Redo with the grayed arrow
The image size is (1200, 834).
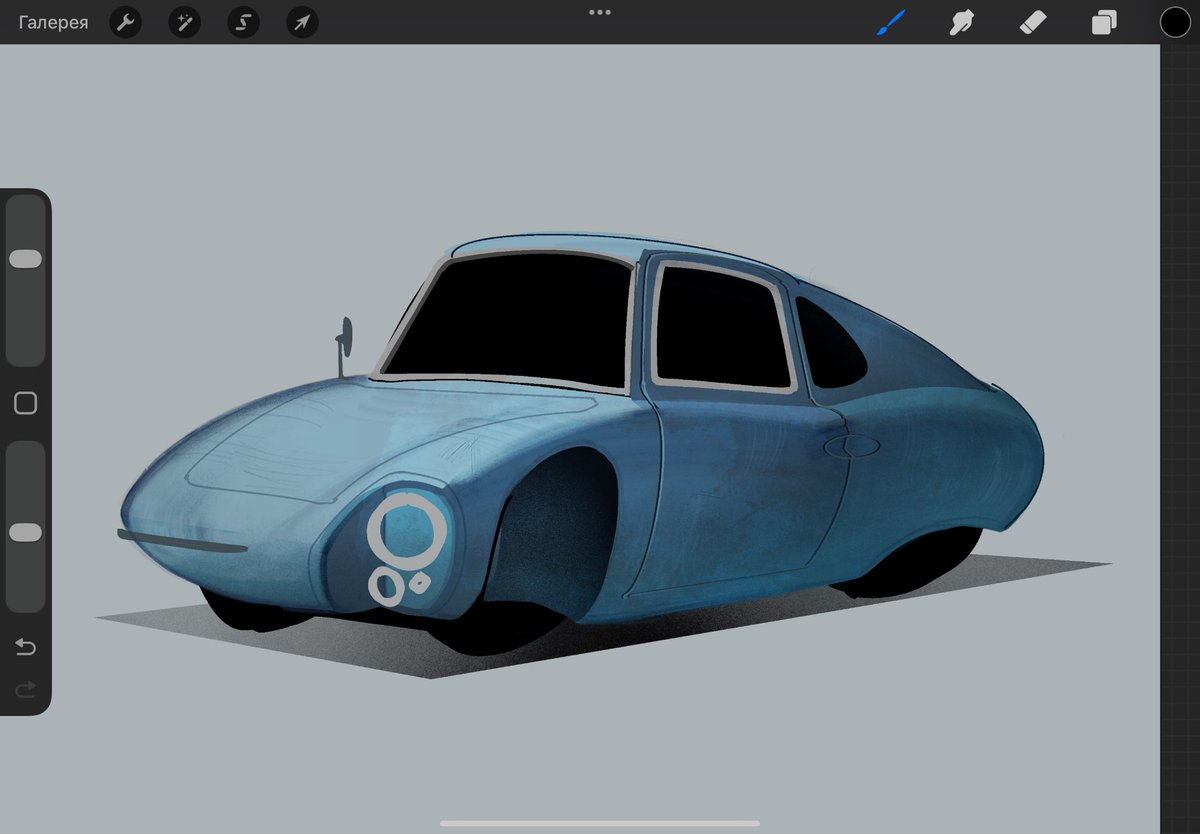(25, 689)
